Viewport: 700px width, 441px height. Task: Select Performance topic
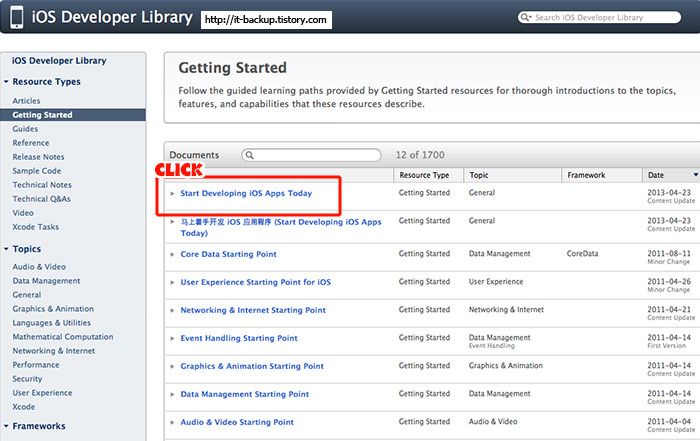click(x=36, y=365)
